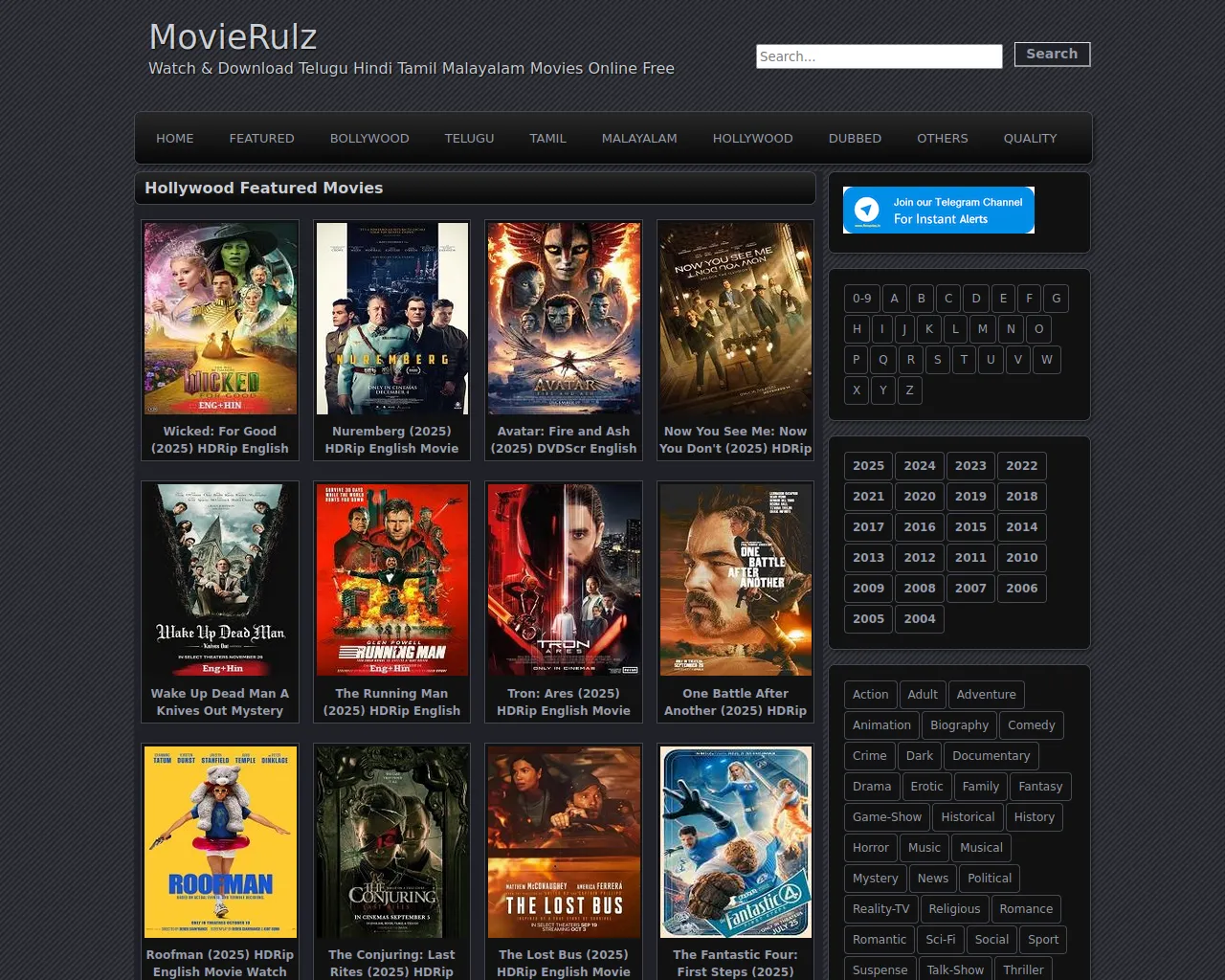Viewport: 1225px width, 980px height.
Task: Select the Thriller genre tag
Action: [x=1024, y=969]
